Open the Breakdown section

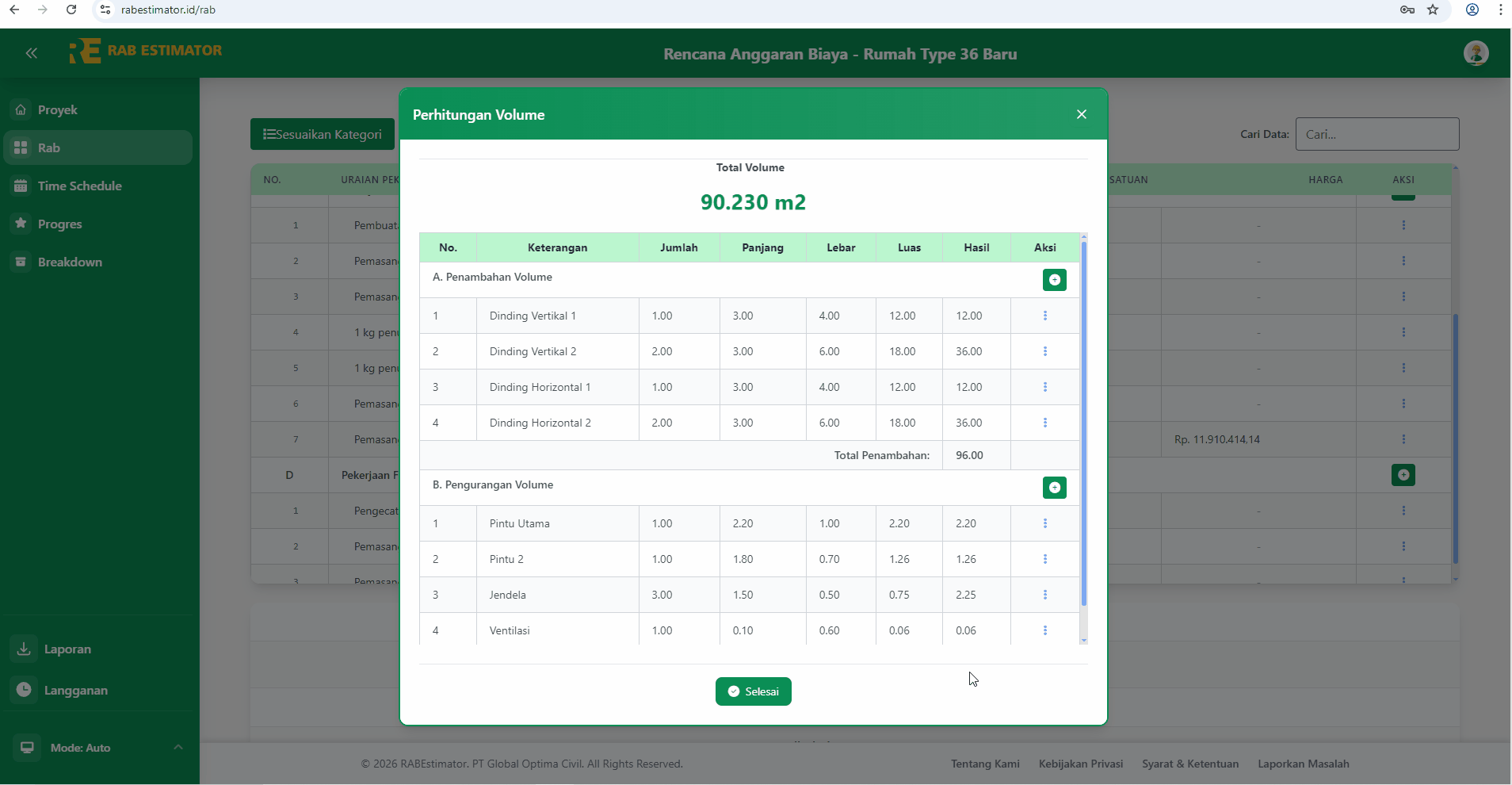pyautogui.click(x=70, y=262)
